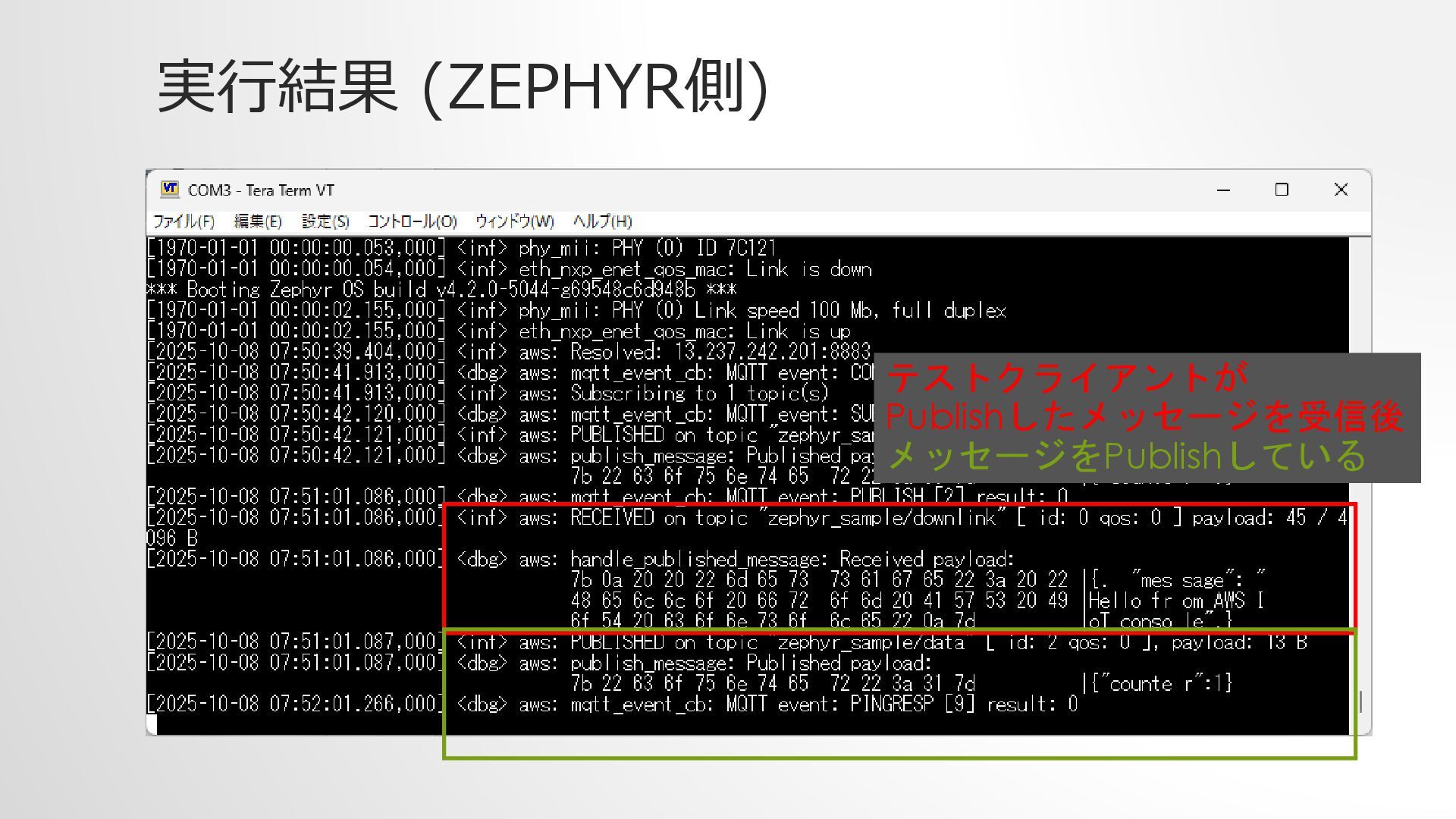Open the 編集(E) menu
1456x819 pixels.
tap(258, 221)
